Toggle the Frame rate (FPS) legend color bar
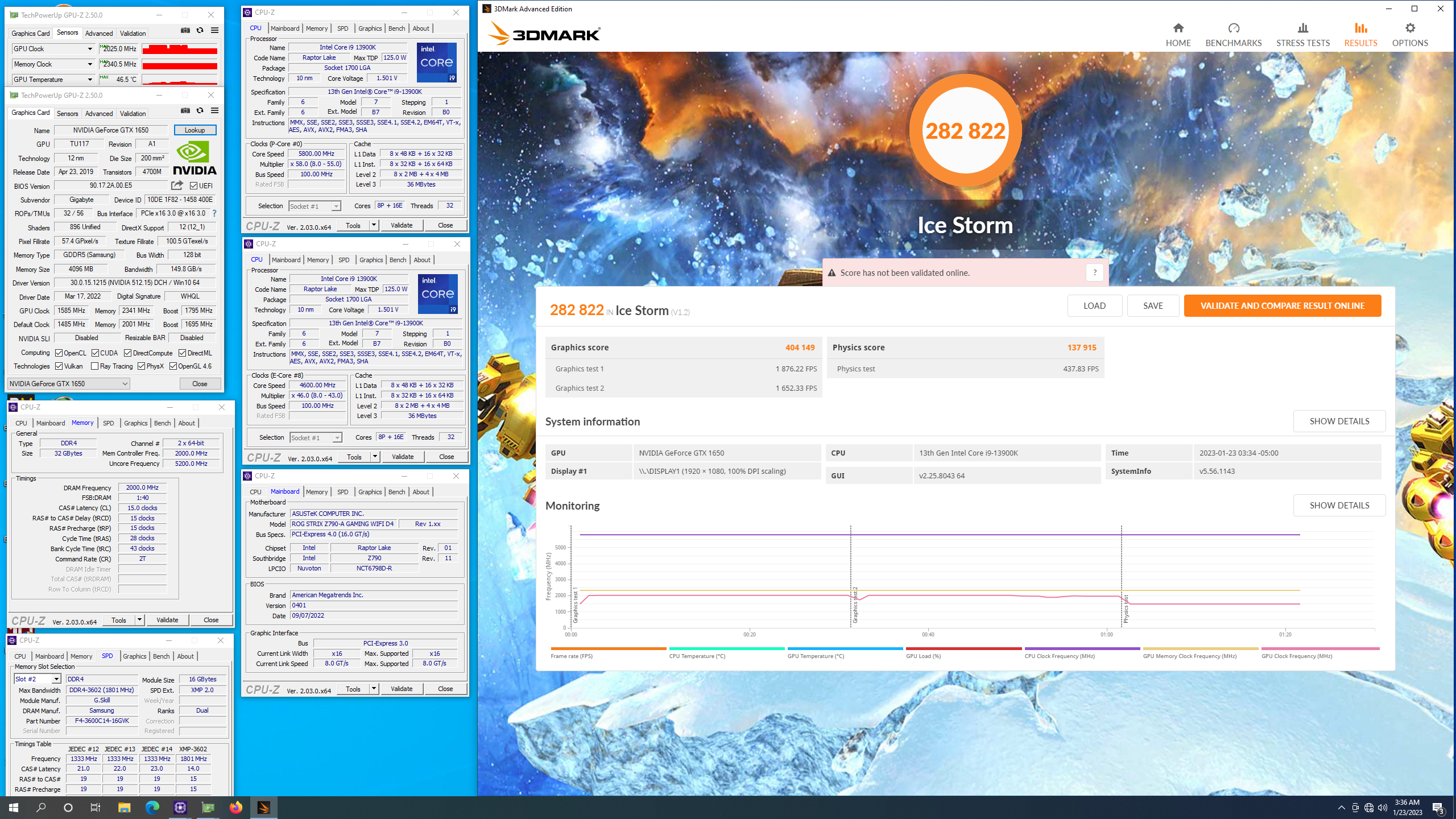The width and height of the screenshot is (1456, 819). pos(609,648)
